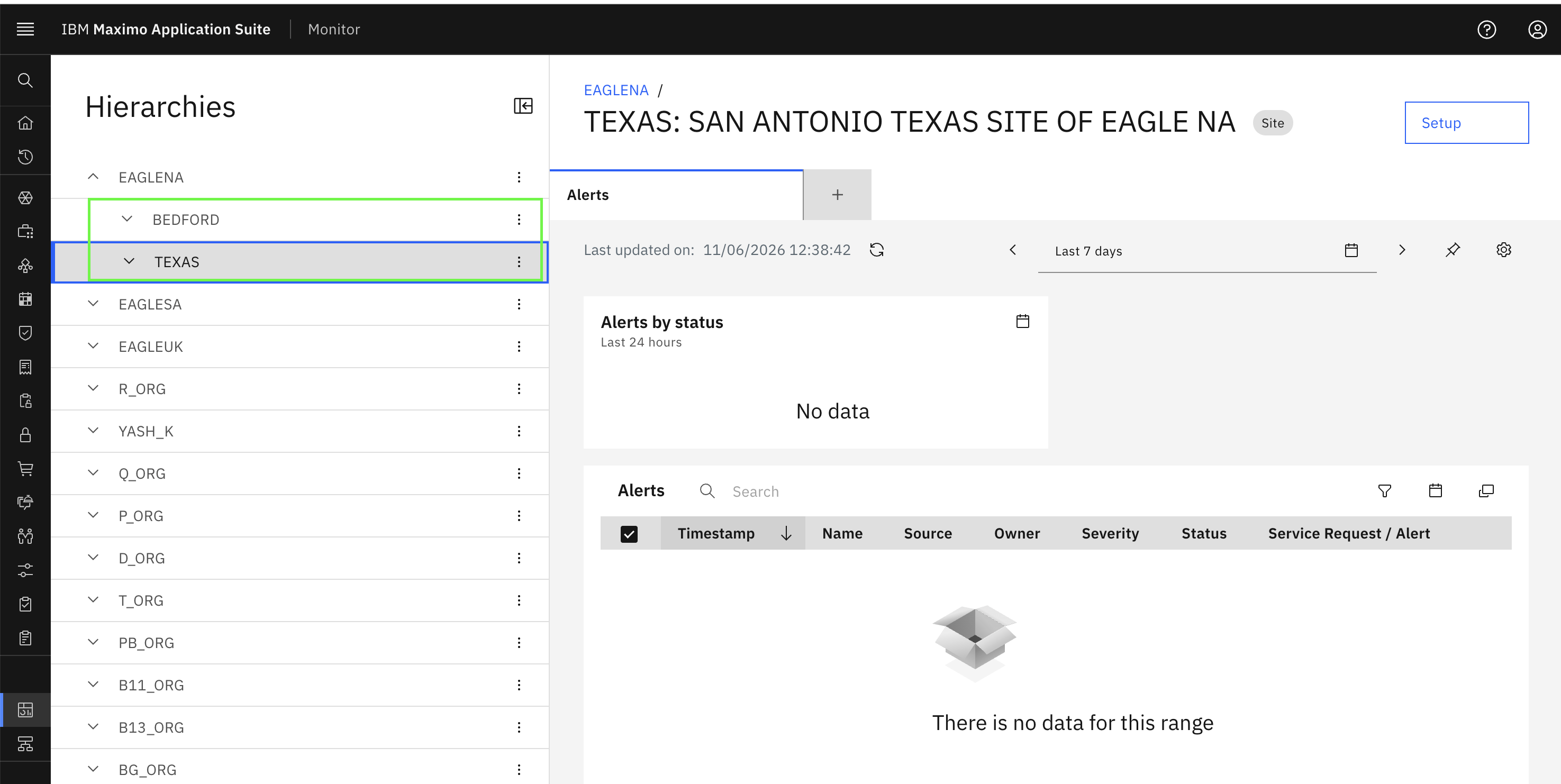Viewport: 1561px width, 784px height.
Task: Click the Severity column header
Action: (x=1110, y=534)
